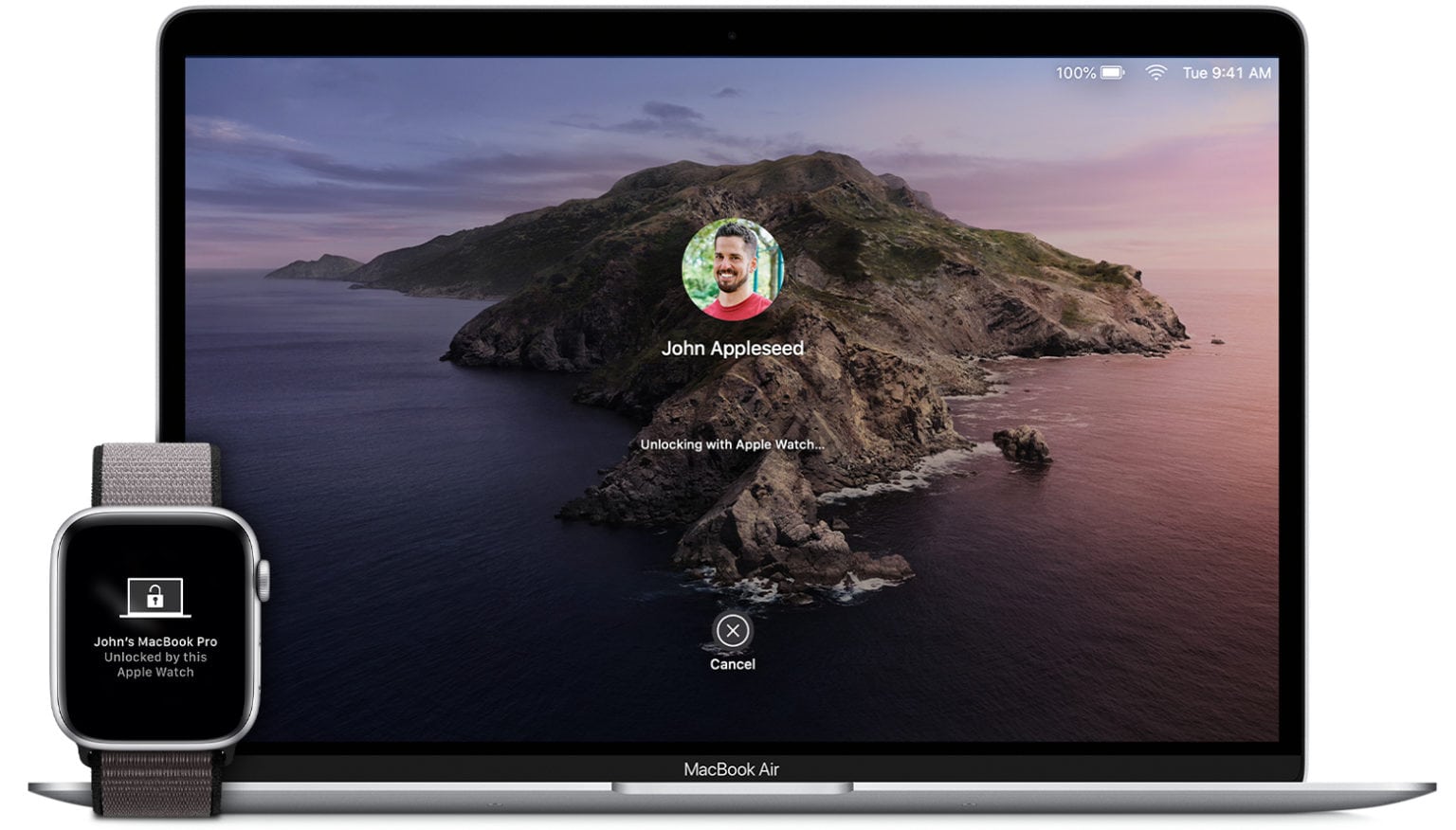The height and width of the screenshot is (830, 1456).
Task: Click the Cancel X circle icon
Action: [x=732, y=631]
